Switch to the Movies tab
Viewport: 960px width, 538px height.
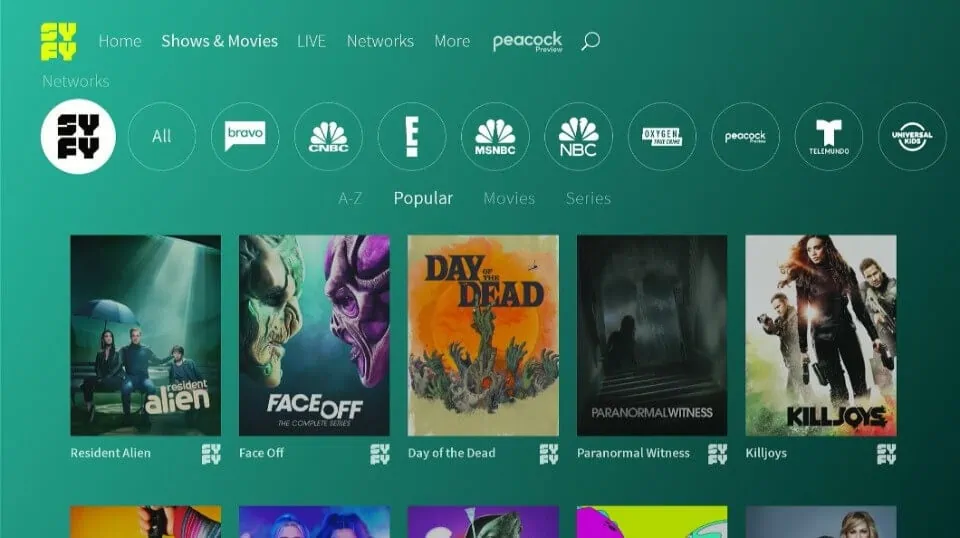pyautogui.click(x=509, y=198)
